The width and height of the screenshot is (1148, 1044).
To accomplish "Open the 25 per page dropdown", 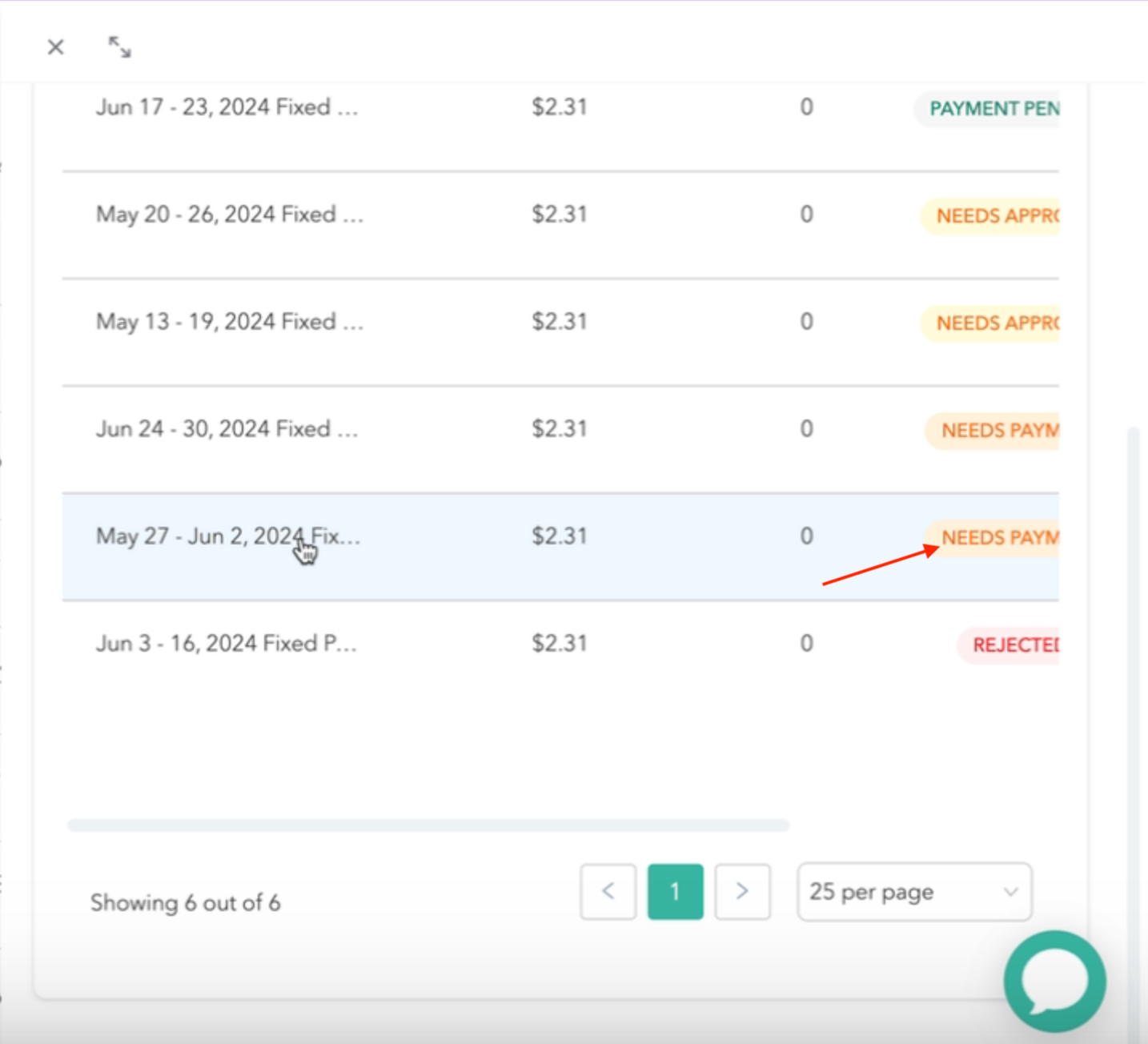I will (x=913, y=891).
